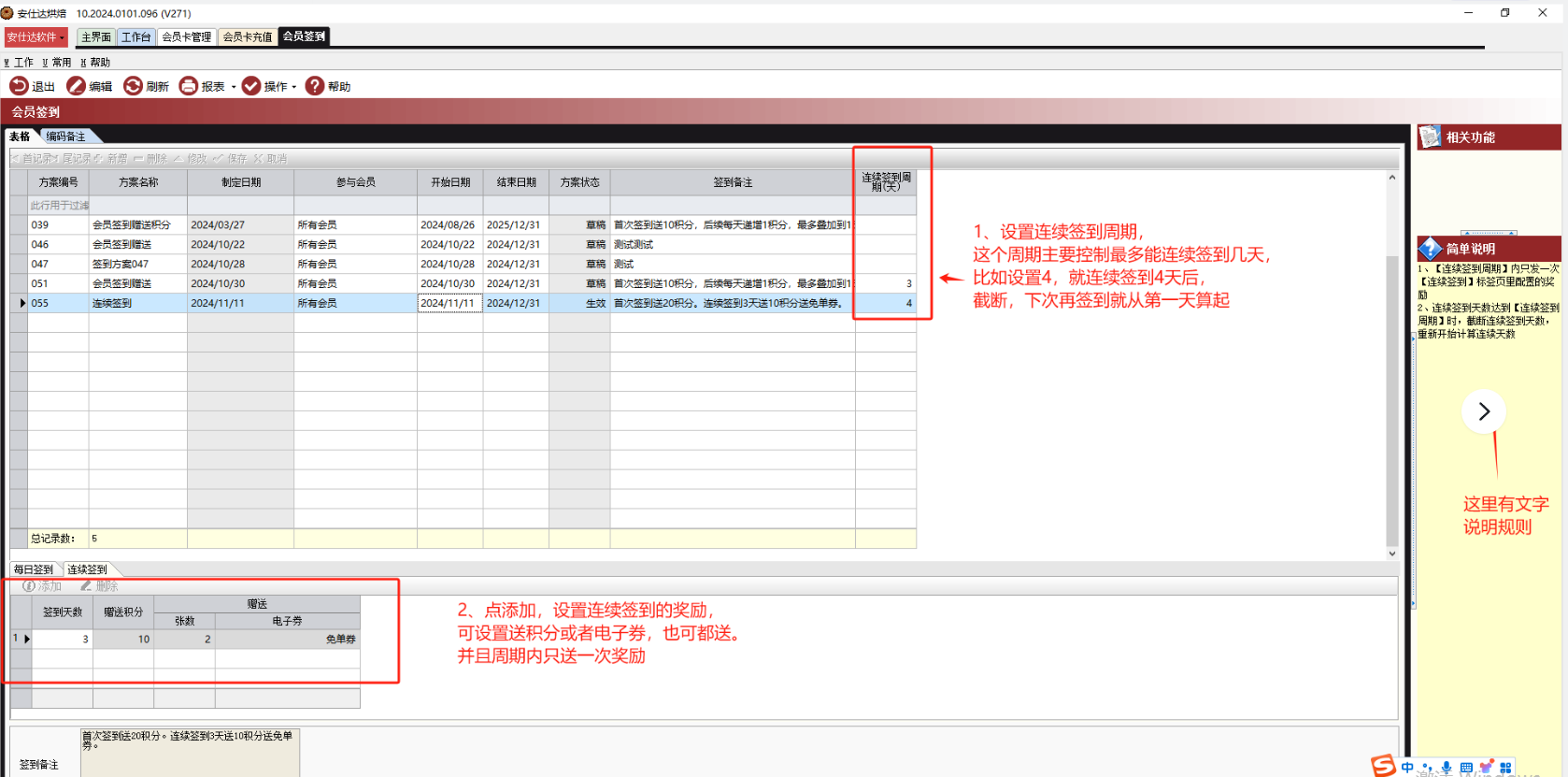
Task: Click the 相关功能 panel header icon
Action: (x=1430, y=137)
